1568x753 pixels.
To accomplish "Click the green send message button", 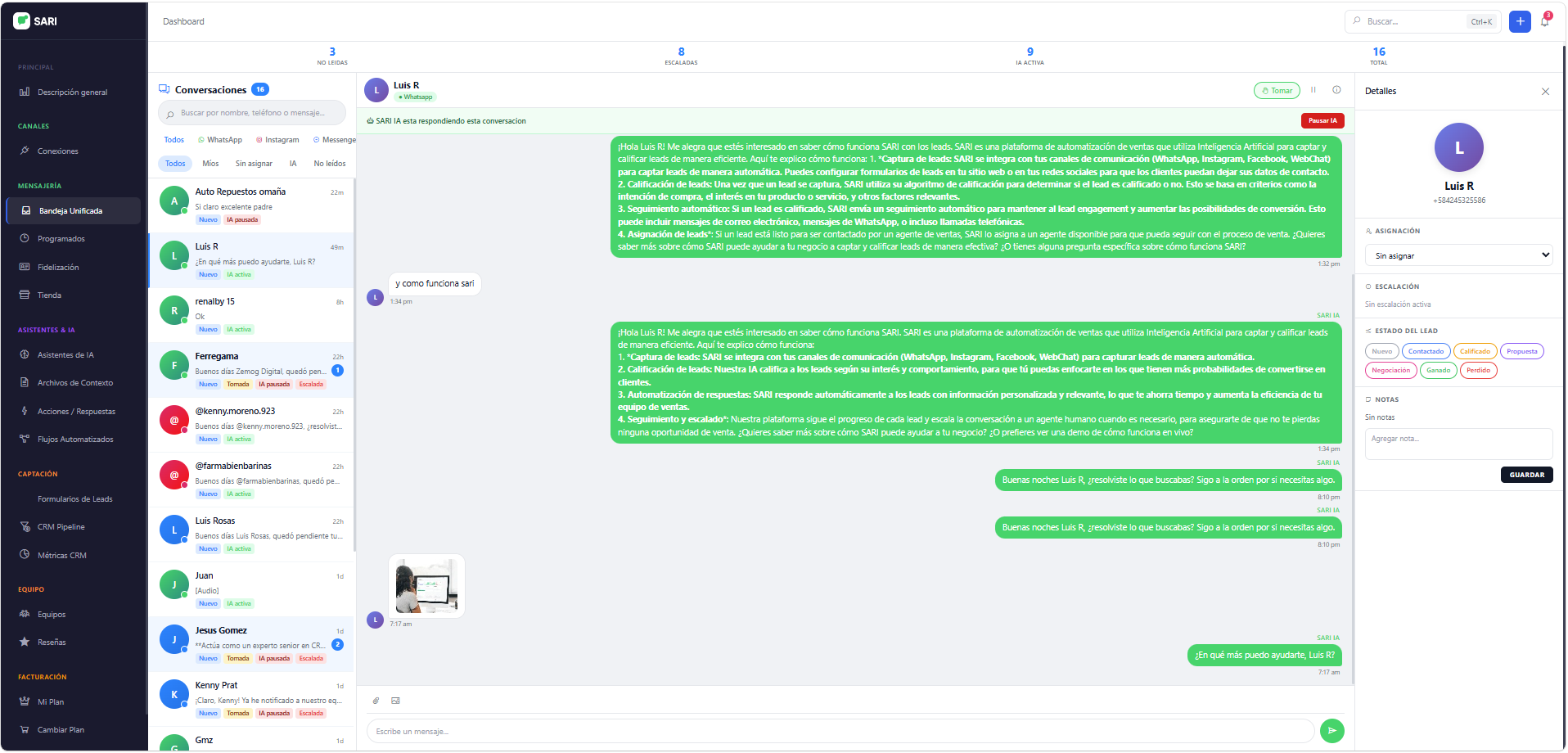I will [1332, 731].
